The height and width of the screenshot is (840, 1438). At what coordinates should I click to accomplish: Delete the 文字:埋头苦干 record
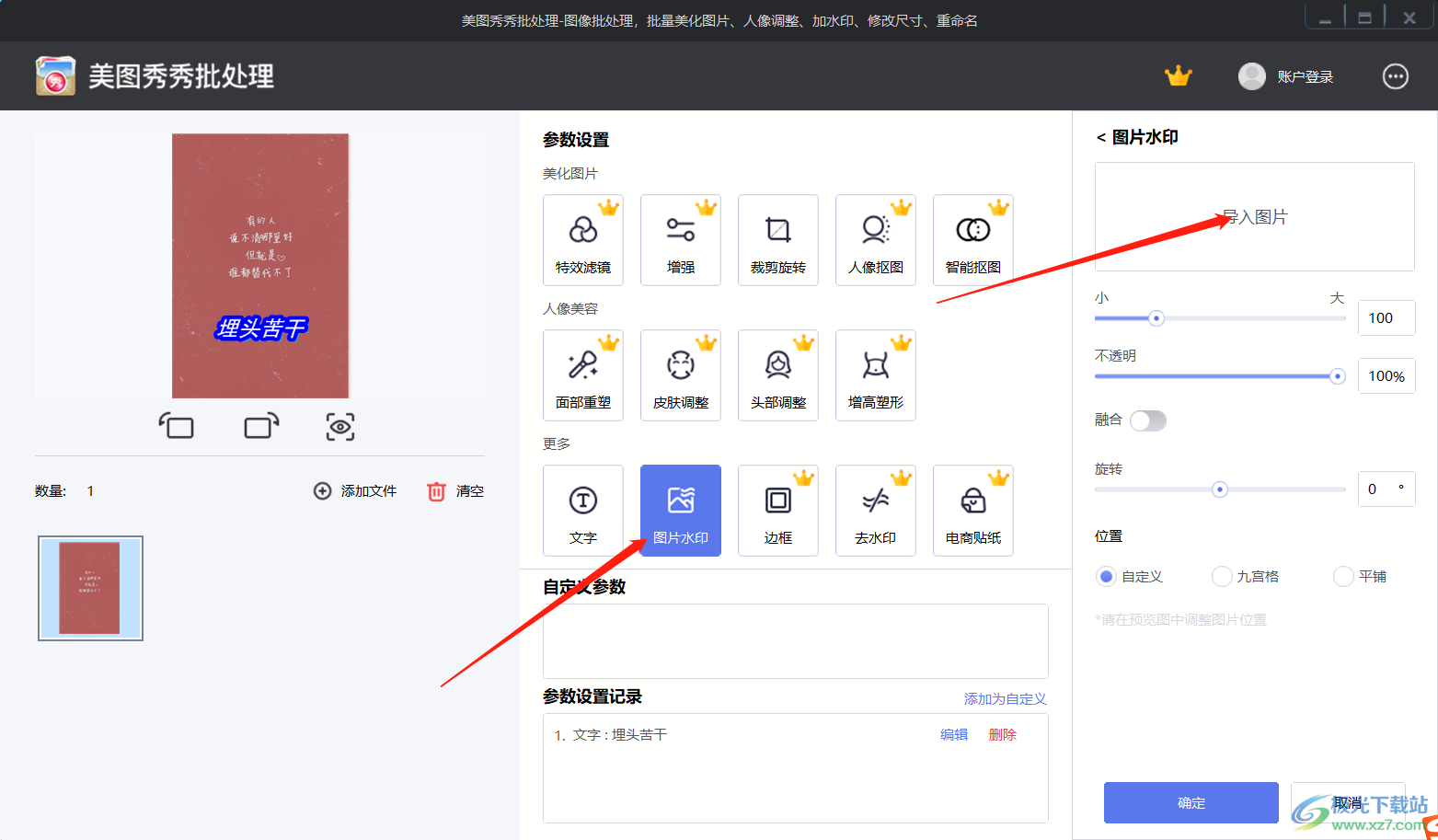[x=1003, y=735]
